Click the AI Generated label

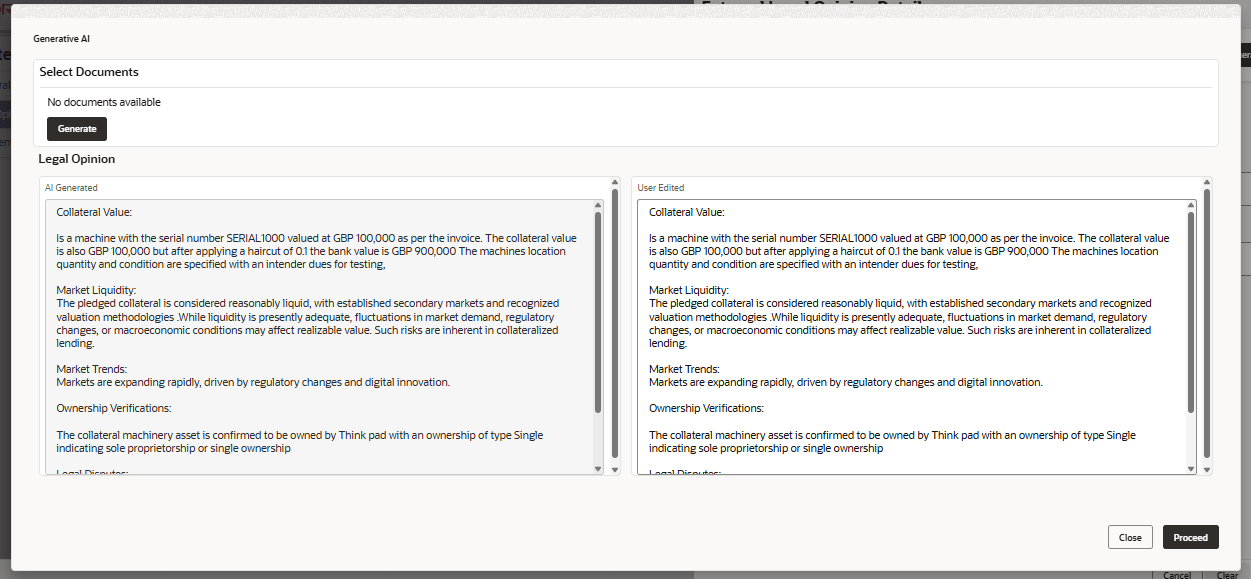tap(71, 187)
